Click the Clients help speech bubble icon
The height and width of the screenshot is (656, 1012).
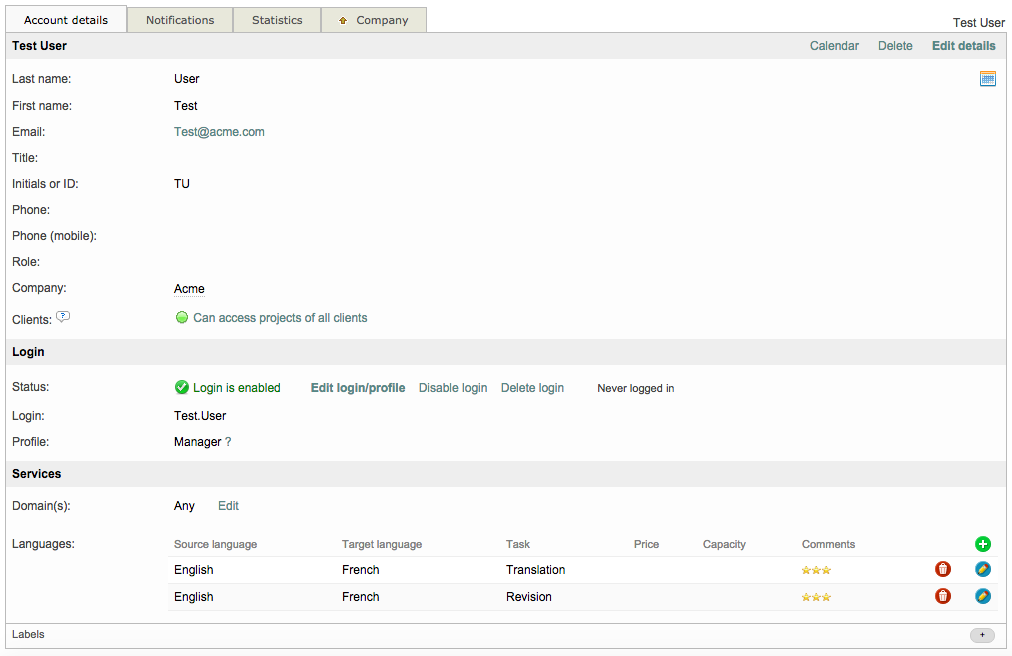click(63, 317)
